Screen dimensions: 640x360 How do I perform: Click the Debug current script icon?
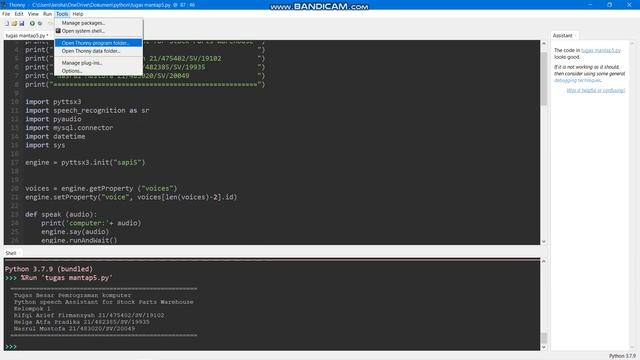pyautogui.click(x=40, y=24)
